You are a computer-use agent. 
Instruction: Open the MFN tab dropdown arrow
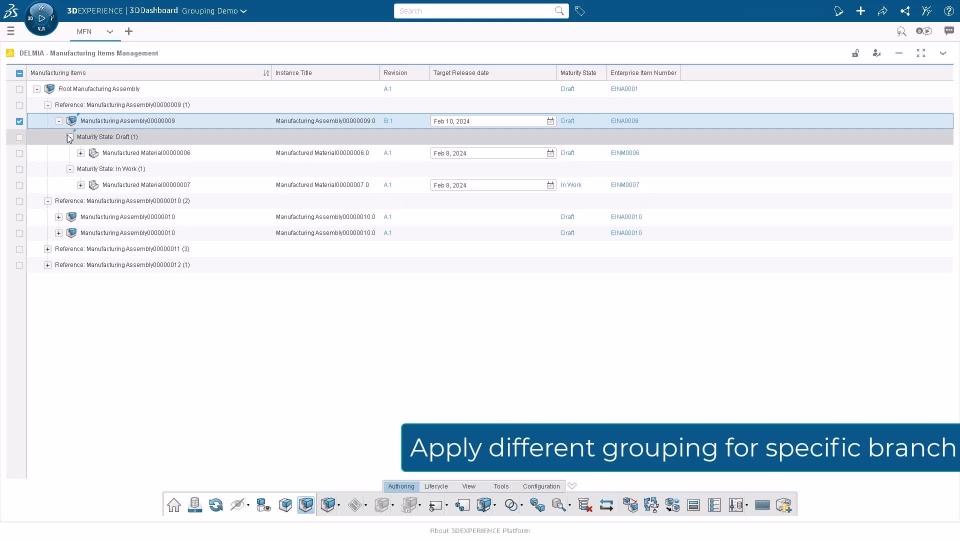click(x=110, y=32)
